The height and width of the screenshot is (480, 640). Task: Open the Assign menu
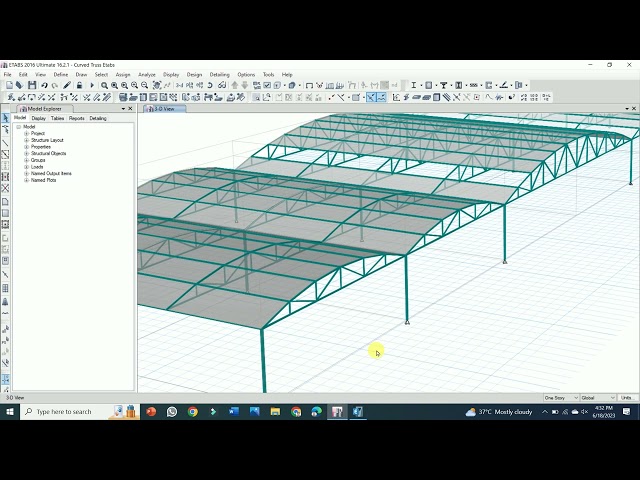click(x=123, y=75)
